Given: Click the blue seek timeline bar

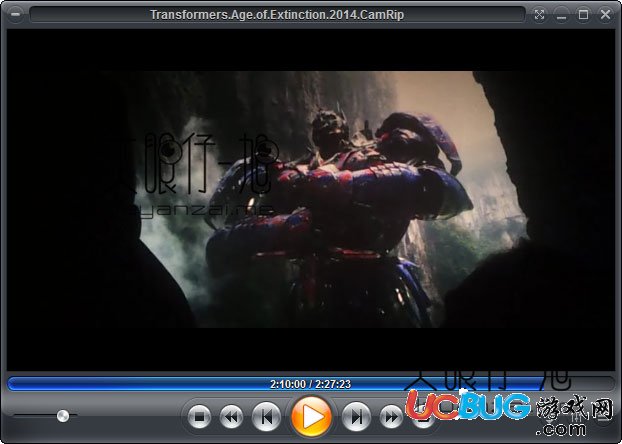Looking at the screenshot, I should click(311, 384).
